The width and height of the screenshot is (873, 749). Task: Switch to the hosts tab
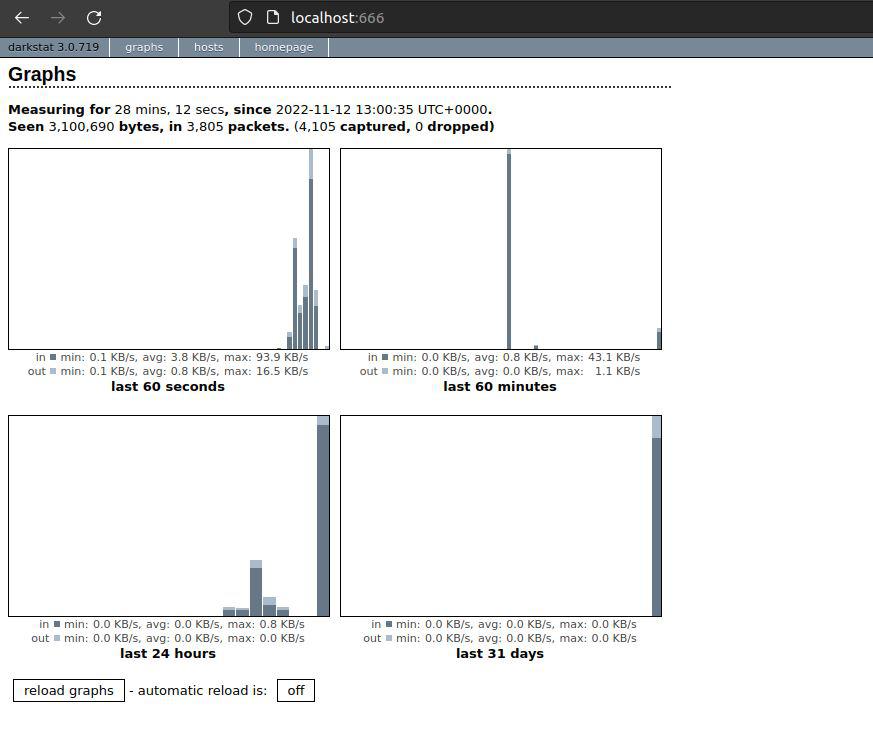(x=209, y=47)
